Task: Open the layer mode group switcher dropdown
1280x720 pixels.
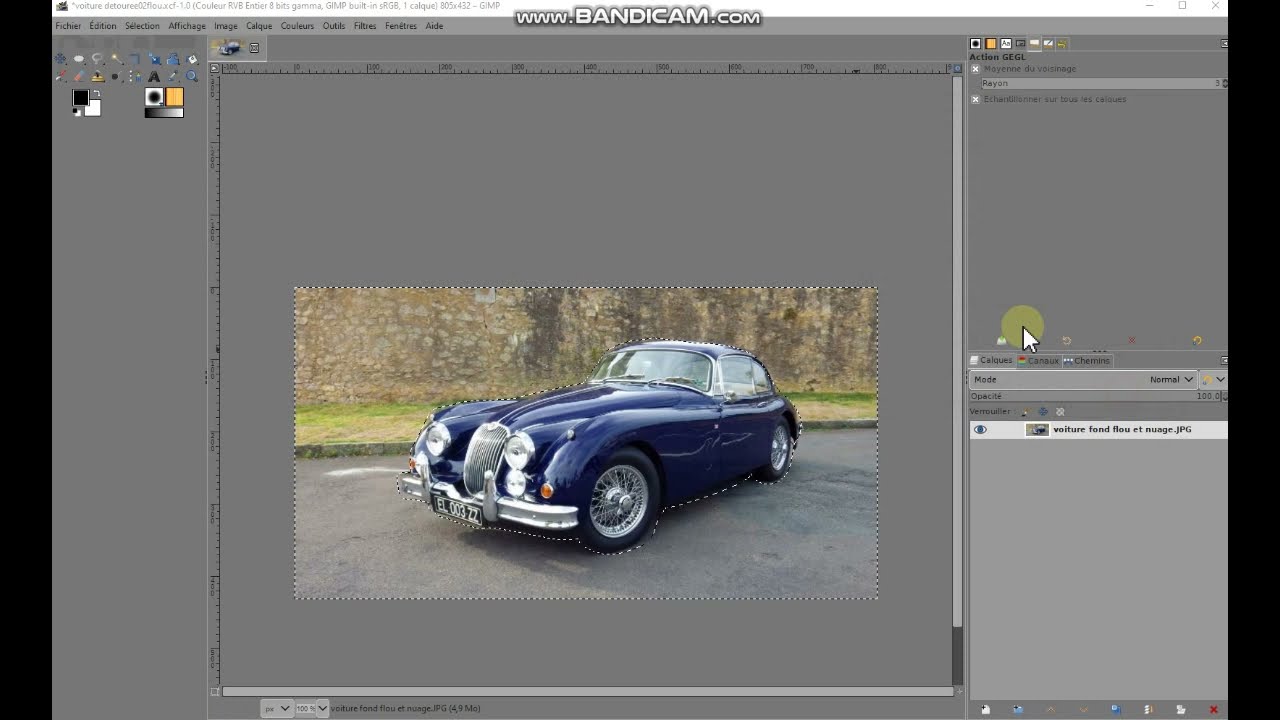Action: click(x=1213, y=380)
